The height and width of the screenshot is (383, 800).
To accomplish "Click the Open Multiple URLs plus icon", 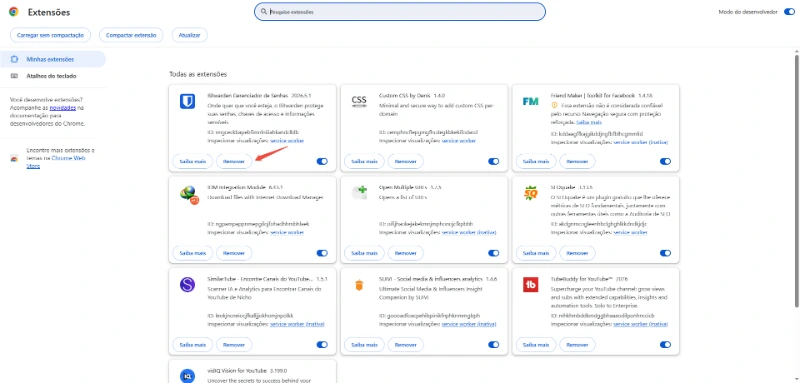I will [x=360, y=193].
